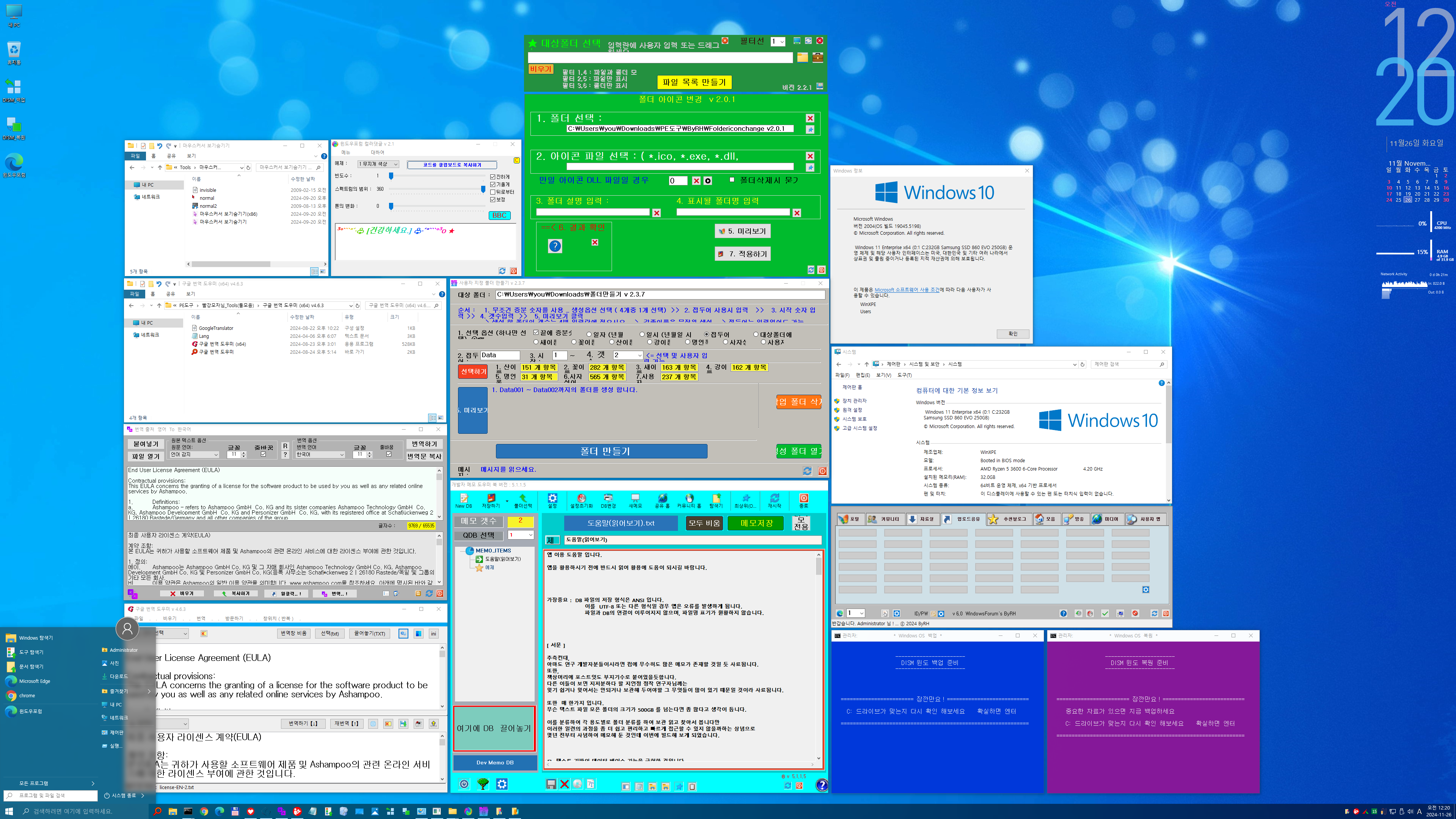Click DB변경 icon in memo toolbar
Image resolution: width=1456 pixels, height=819 pixels.
point(608,501)
